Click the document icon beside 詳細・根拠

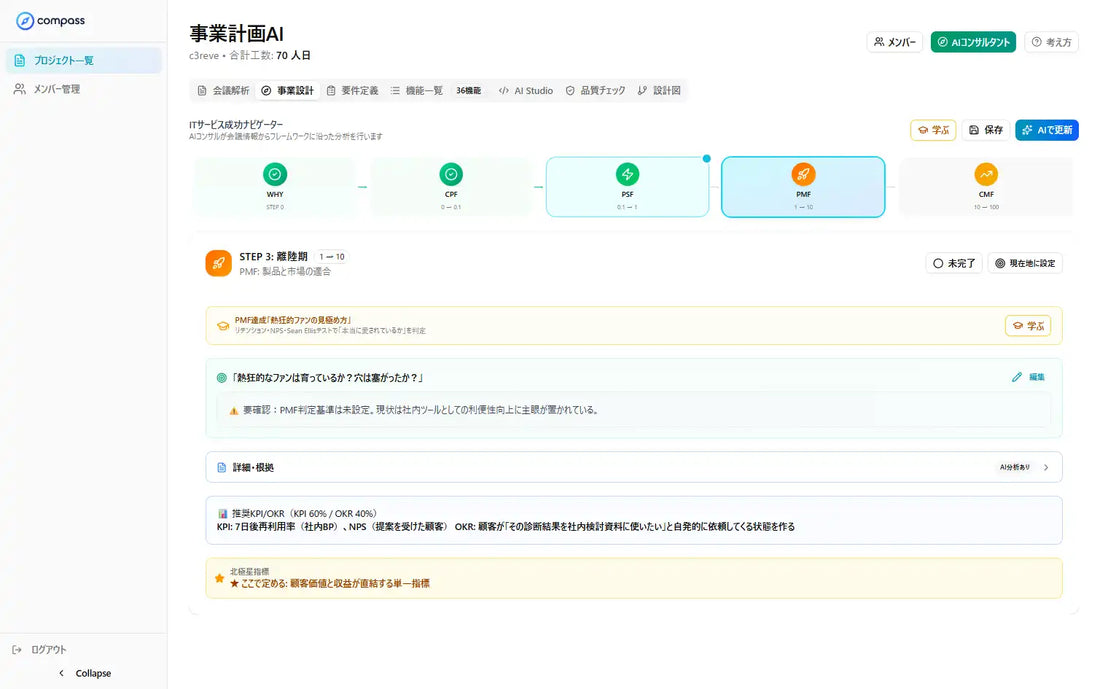pos(222,467)
